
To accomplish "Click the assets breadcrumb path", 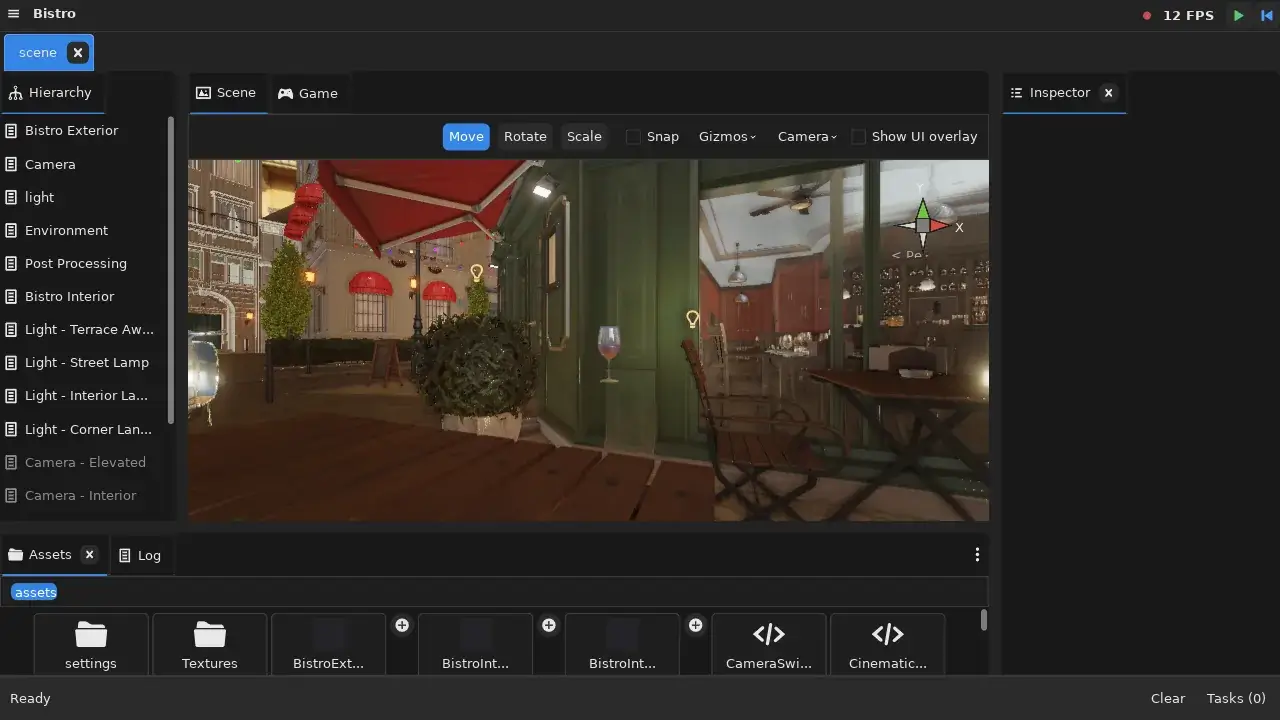I will click(x=35, y=592).
